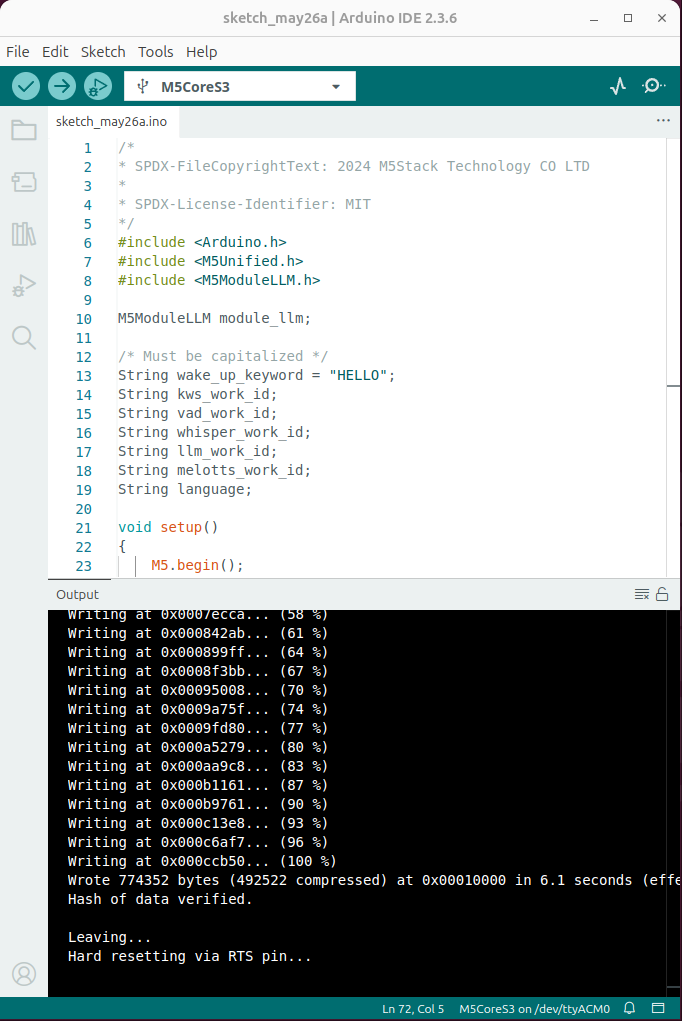Click the Output panel vertical scrollbar
Screen dimensions: 682x1021
pos(674,802)
